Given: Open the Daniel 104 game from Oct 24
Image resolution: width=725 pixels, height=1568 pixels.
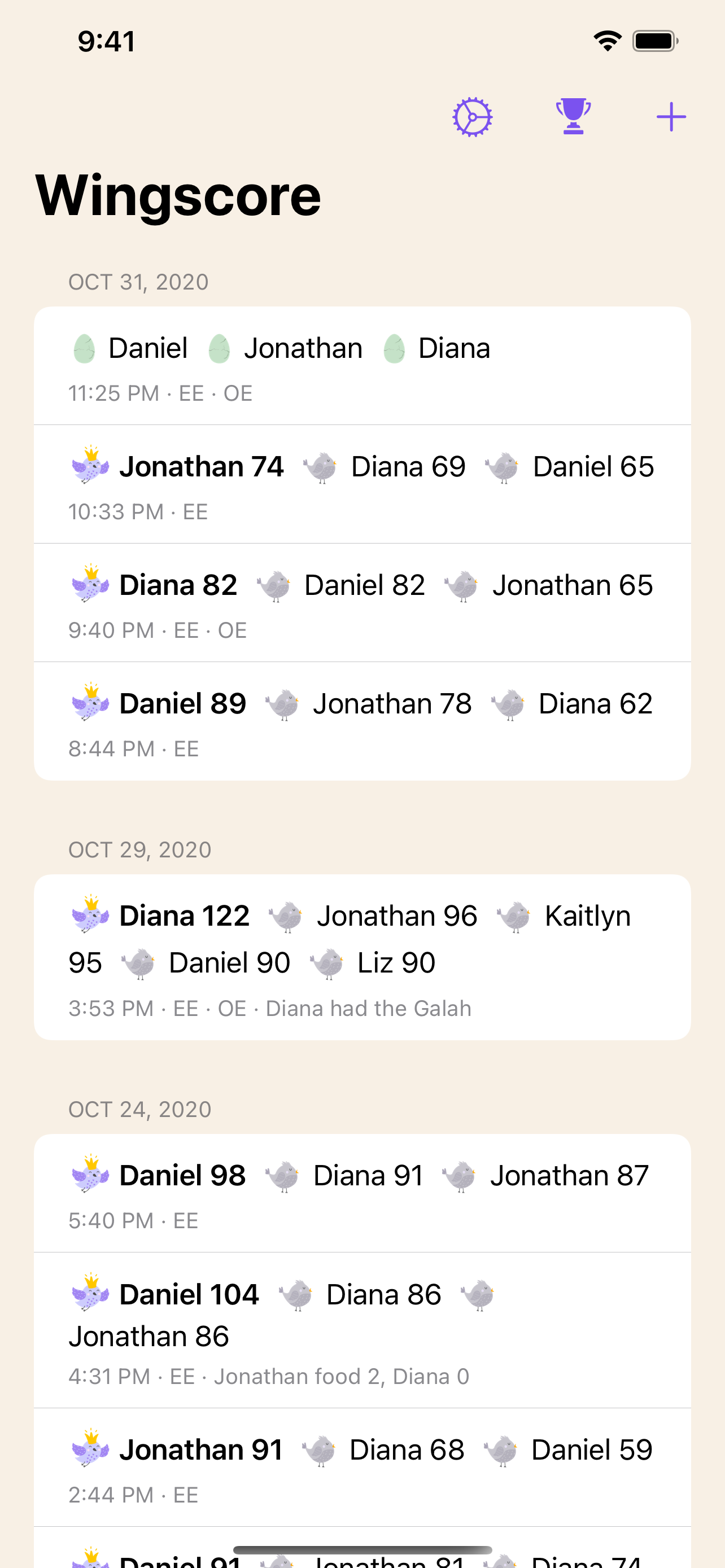Looking at the screenshot, I should (362, 1327).
